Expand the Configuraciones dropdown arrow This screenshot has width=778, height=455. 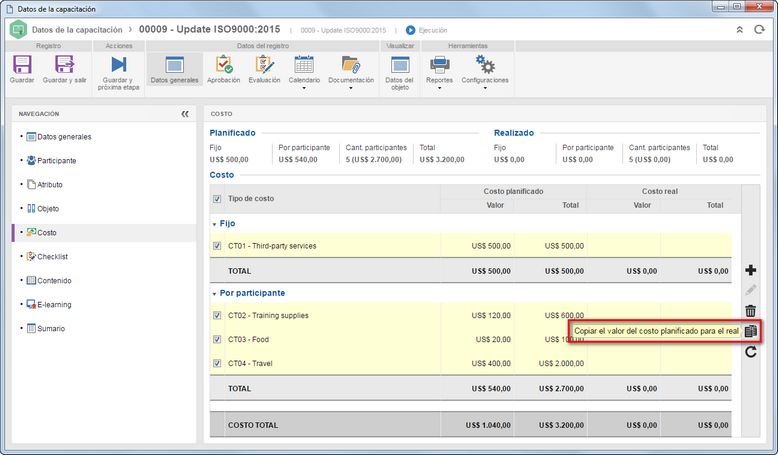click(x=485, y=88)
